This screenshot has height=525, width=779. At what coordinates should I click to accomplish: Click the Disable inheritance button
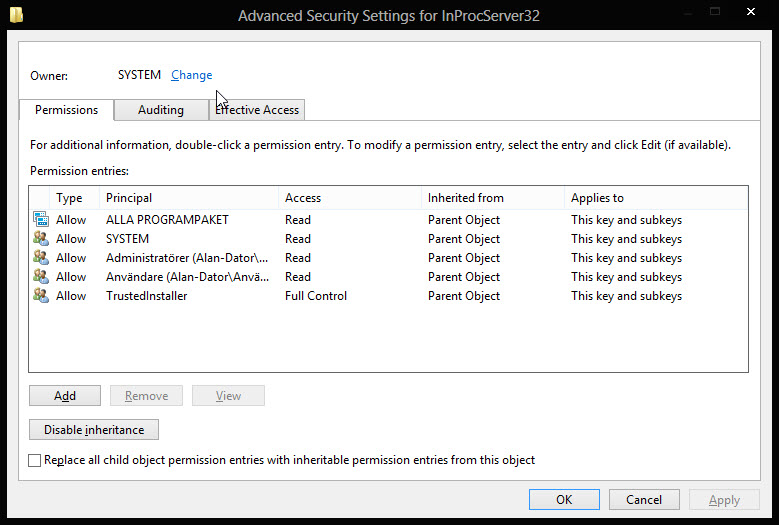pyautogui.click(x=94, y=430)
